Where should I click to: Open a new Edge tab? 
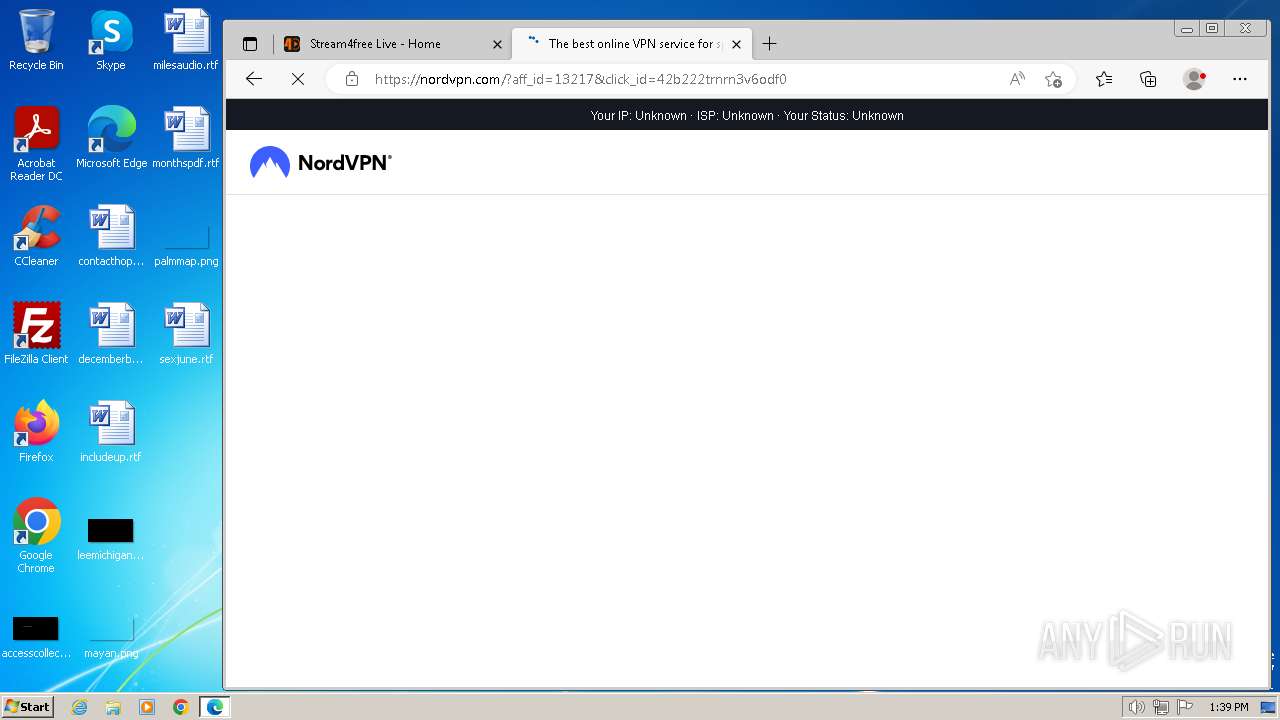769,44
